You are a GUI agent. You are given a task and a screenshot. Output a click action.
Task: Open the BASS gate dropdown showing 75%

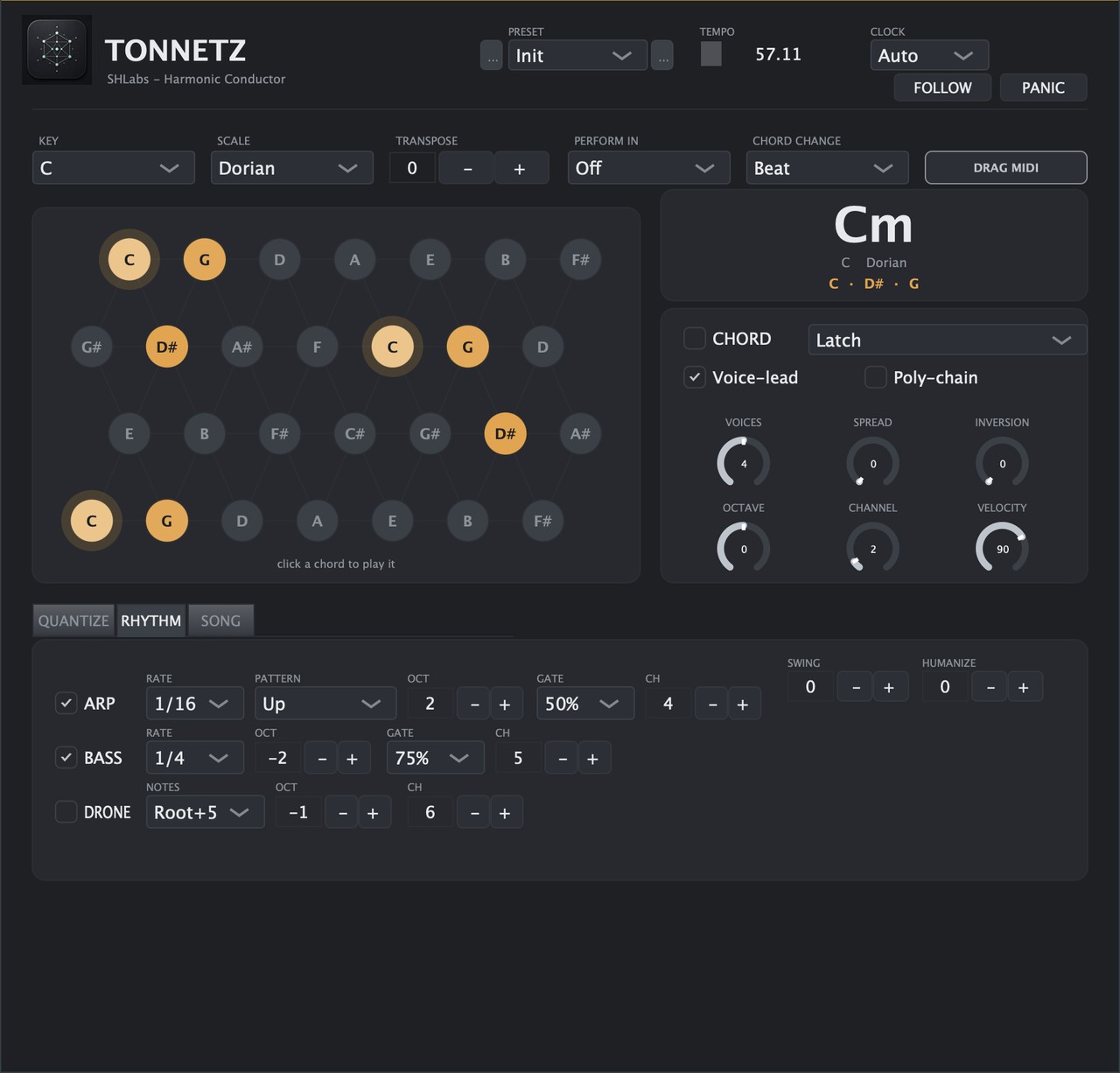[x=436, y=758]
